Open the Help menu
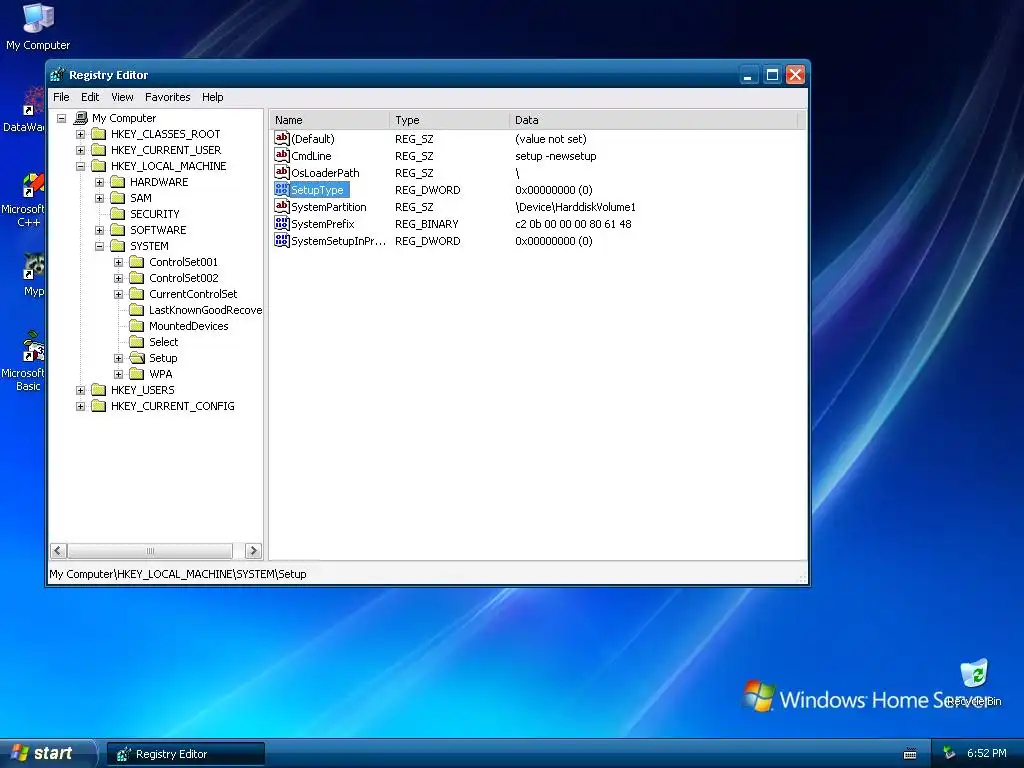This screenshot has width=1024, height=768. coord(212,97)
